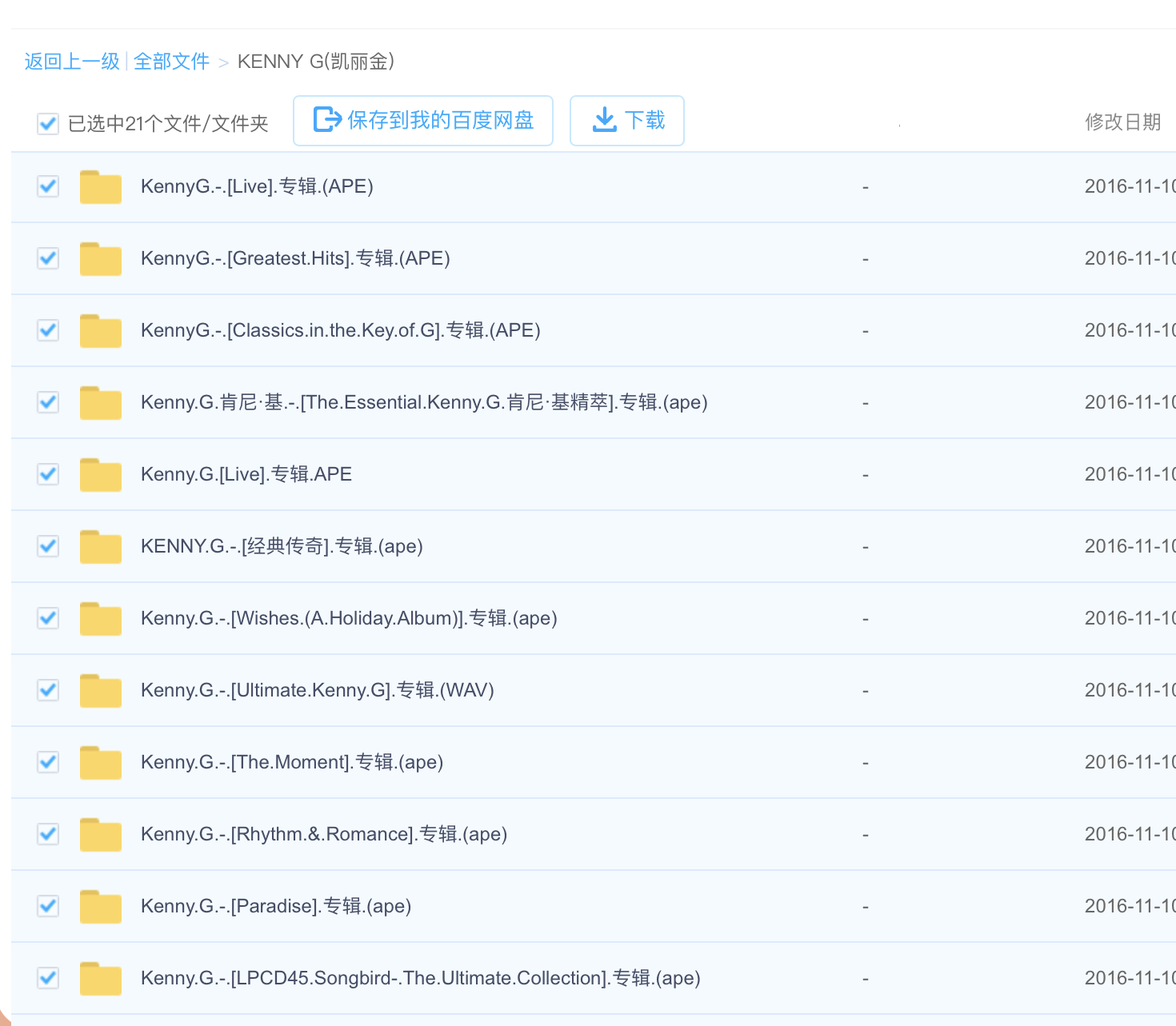Uncheck Kenny.G.[Live].专辑.APE checkbox
This screenshot has width=1176, height=1026.
point(48,474)
